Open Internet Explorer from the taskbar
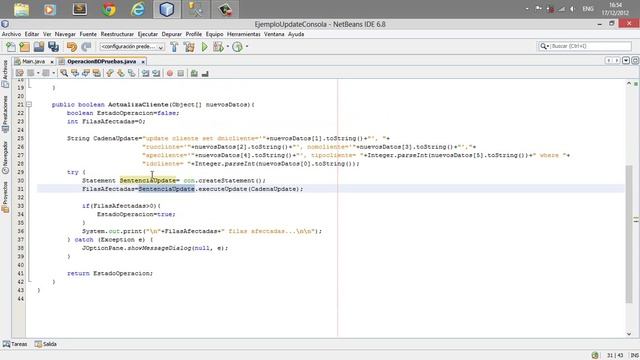The height and width of the screenshot is (360, 640). 138,9
